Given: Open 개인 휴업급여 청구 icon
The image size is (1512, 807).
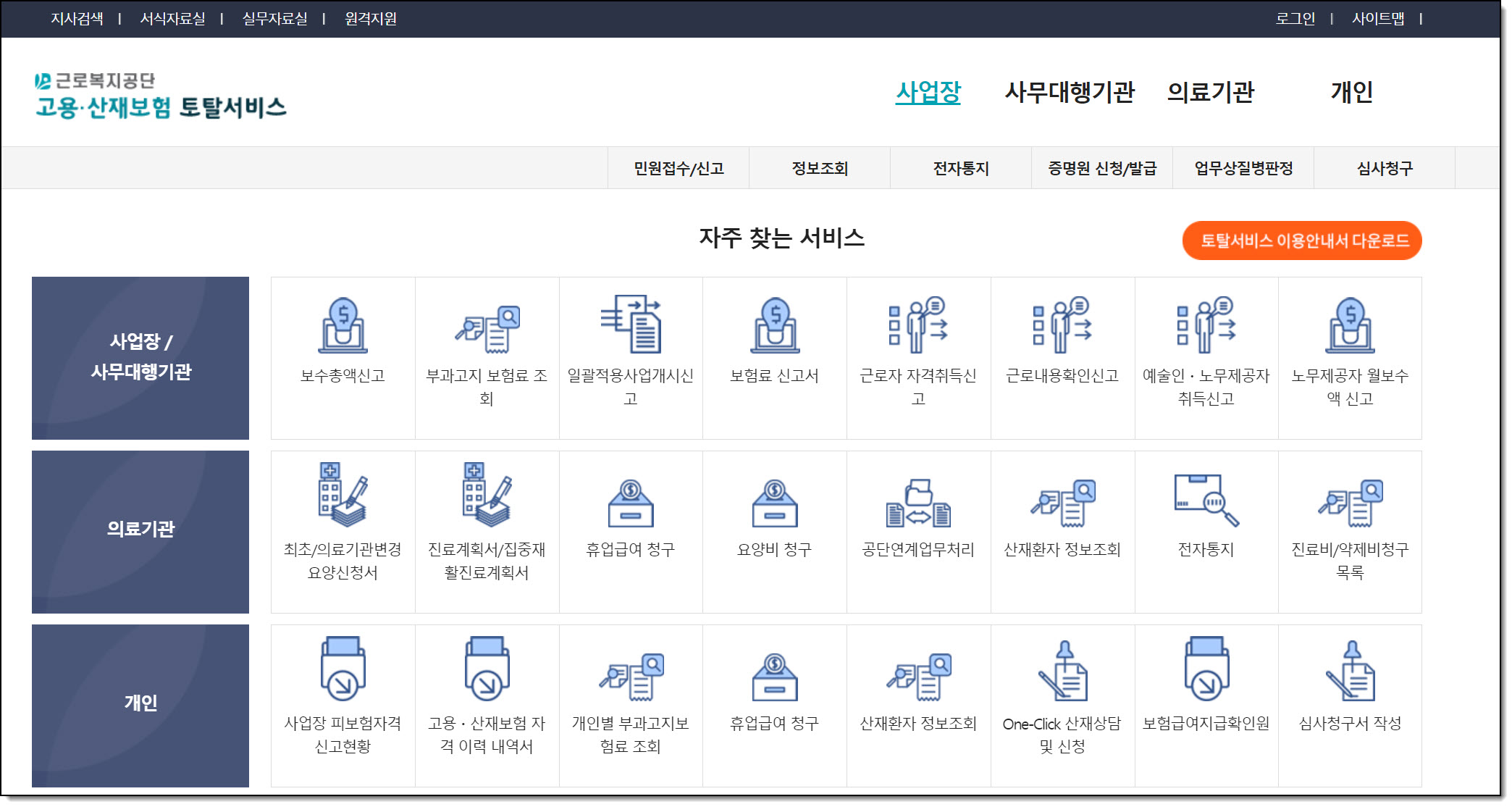Looking at the screenshot, I should point(775,677).
